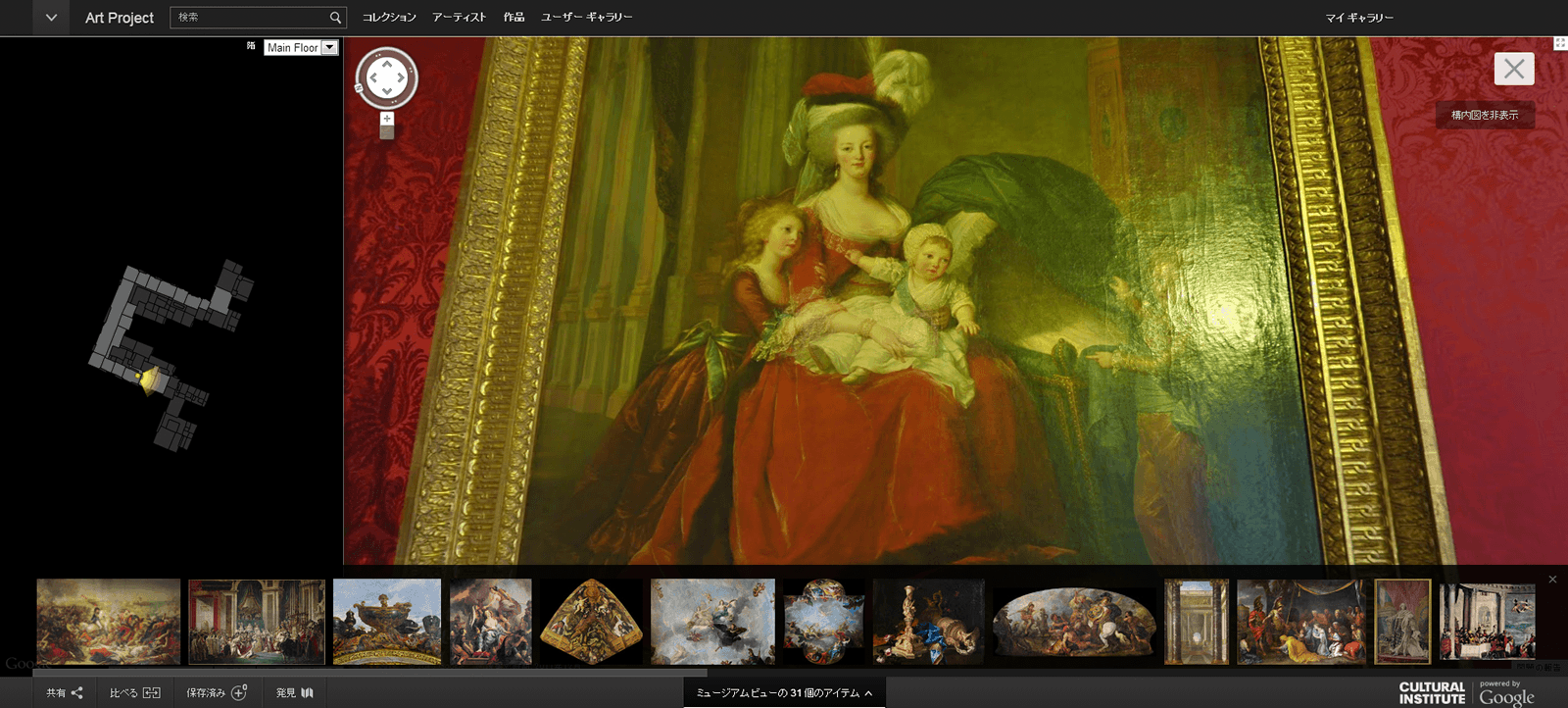Pan the view left using the compass arrow
Viewport: 1568px width, 708px height.
[x=372, y=77]
